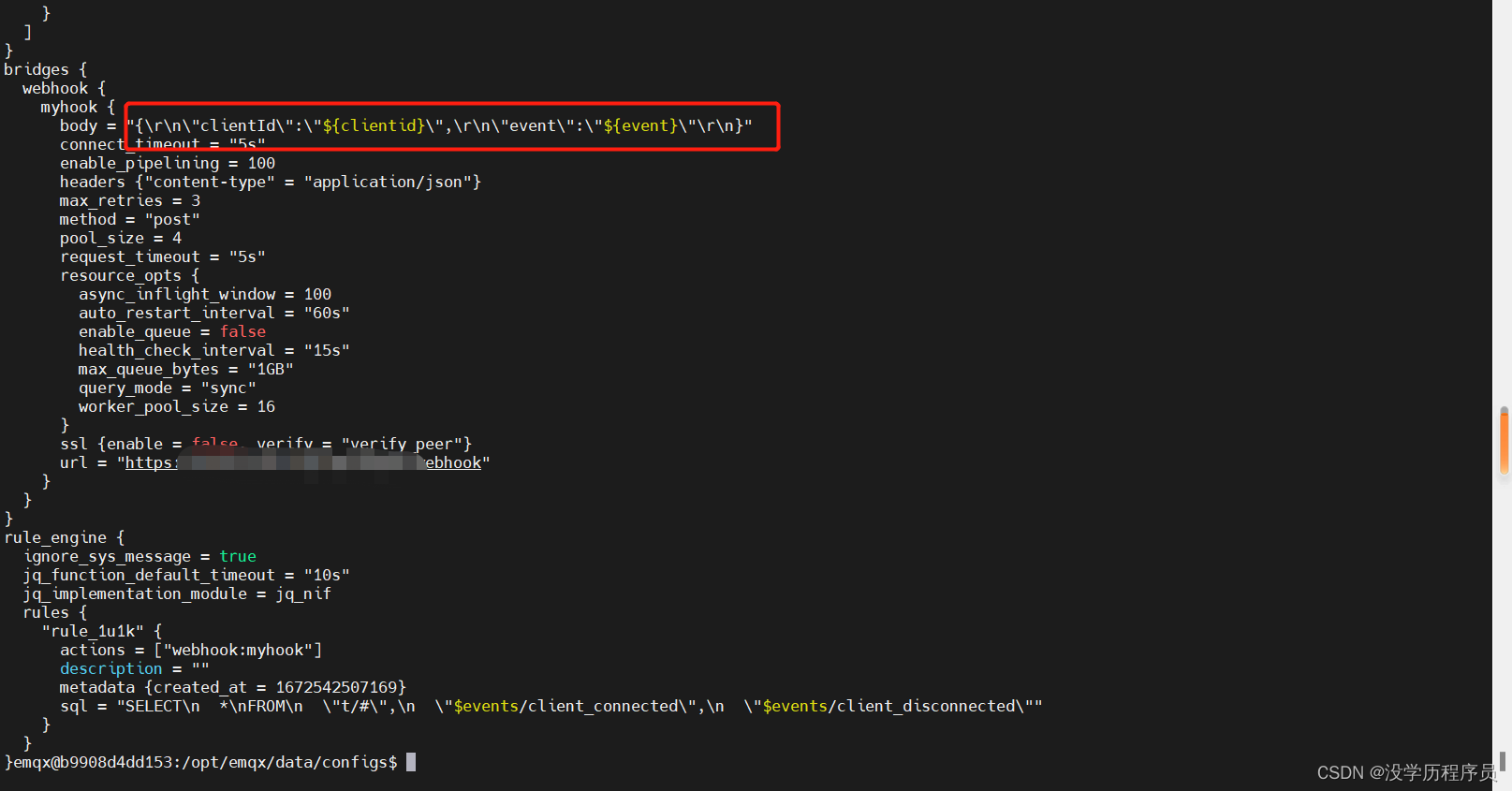
Task: Click 'rule_engine {' line
Action: point(65,537)
